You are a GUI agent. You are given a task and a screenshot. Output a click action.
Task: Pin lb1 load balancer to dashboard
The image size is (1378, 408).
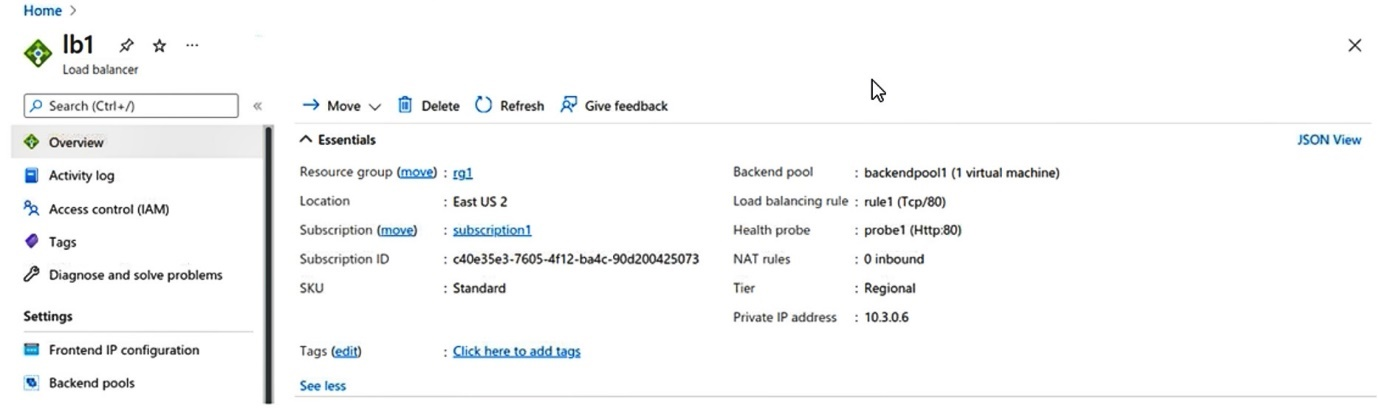pos(126,46)
